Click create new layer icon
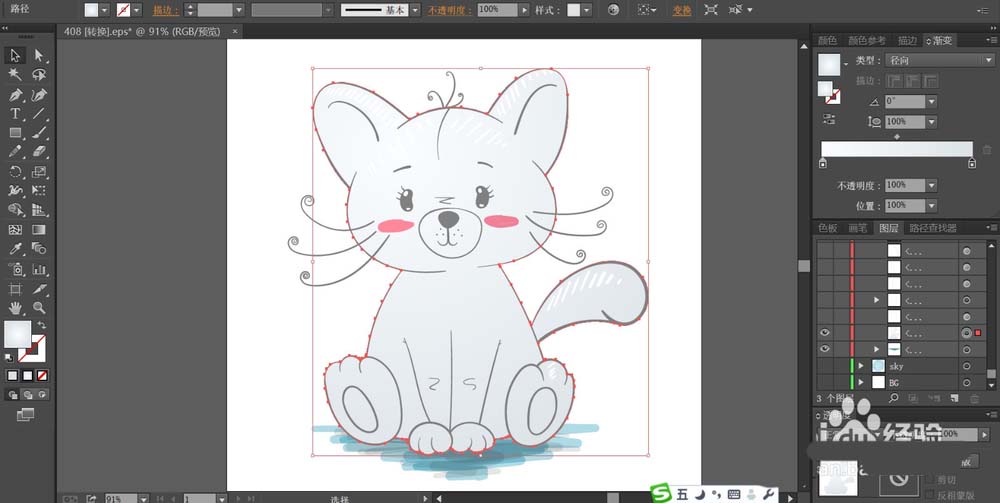The width and height of the screenshot is (1000, 503). [x=954, y=398]
